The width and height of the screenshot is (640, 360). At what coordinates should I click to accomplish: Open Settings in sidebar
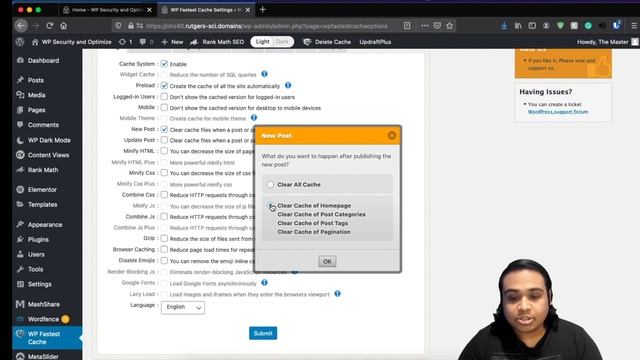click(x=40, y=284)
